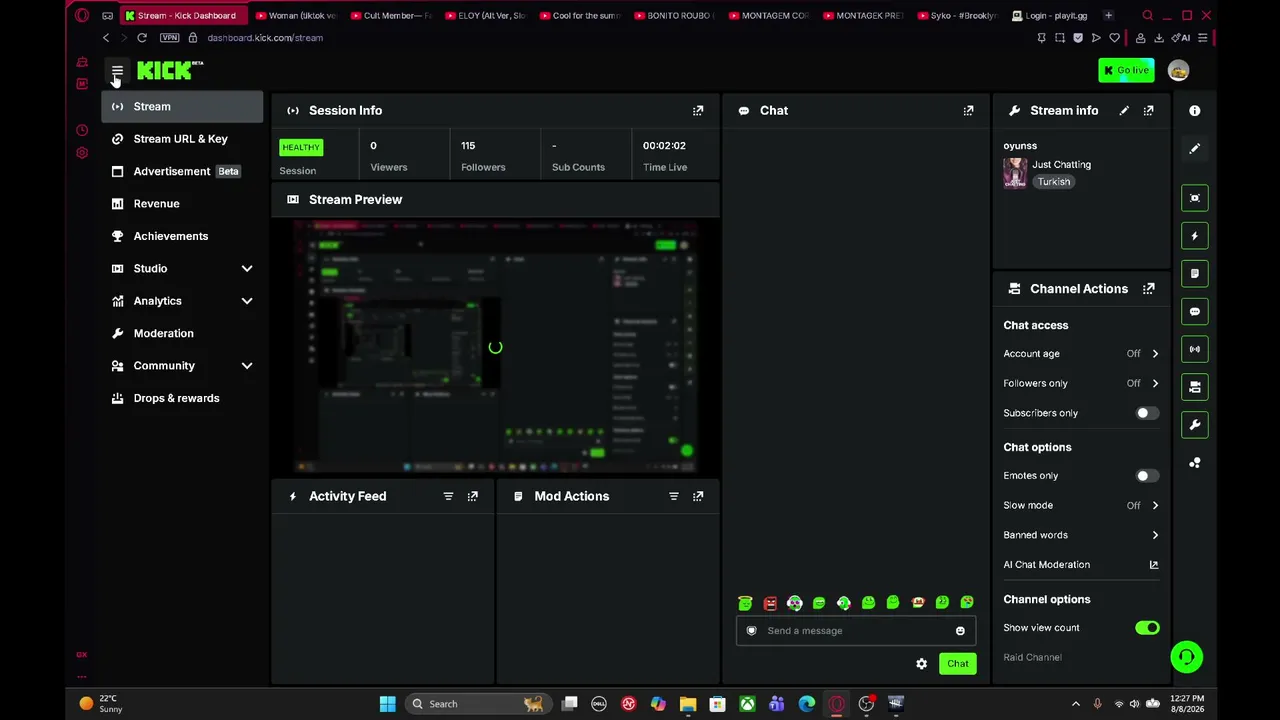Image resolution: width=1280 pixels, height=720 pixels.
Task: Enable Subscribers only chat toggle
Action: (1147, 413)
